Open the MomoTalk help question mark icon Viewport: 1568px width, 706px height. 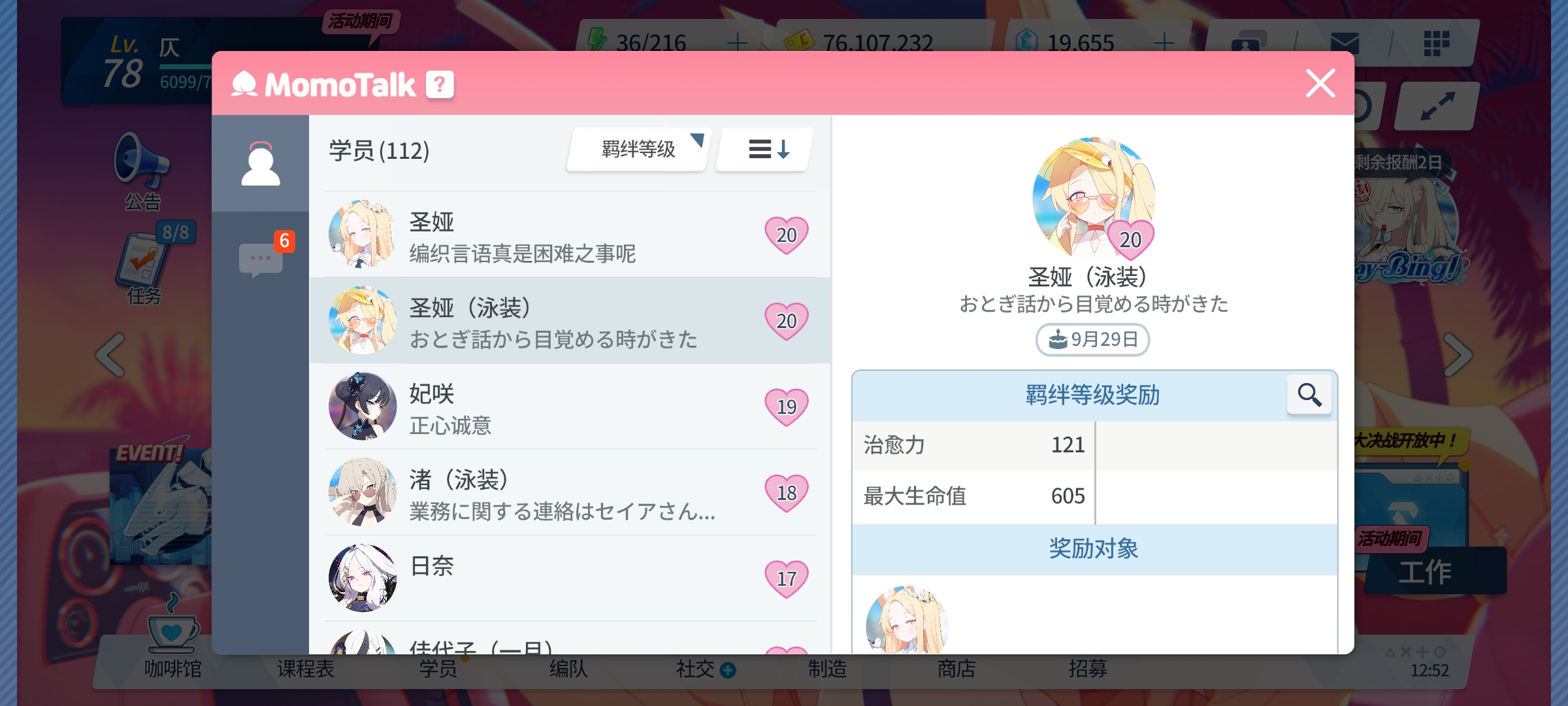coord(440,84)
